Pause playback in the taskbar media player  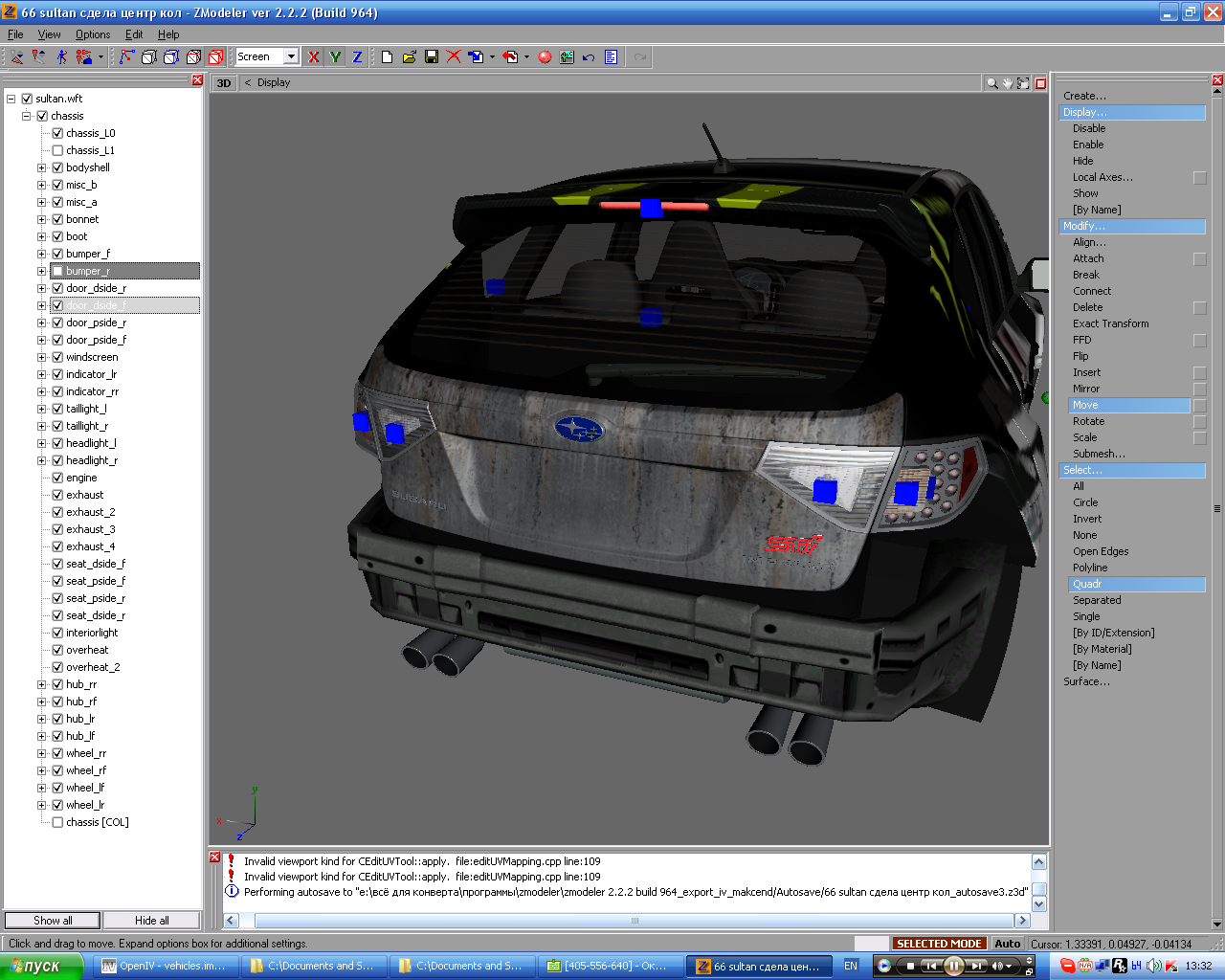pos(953,966)
